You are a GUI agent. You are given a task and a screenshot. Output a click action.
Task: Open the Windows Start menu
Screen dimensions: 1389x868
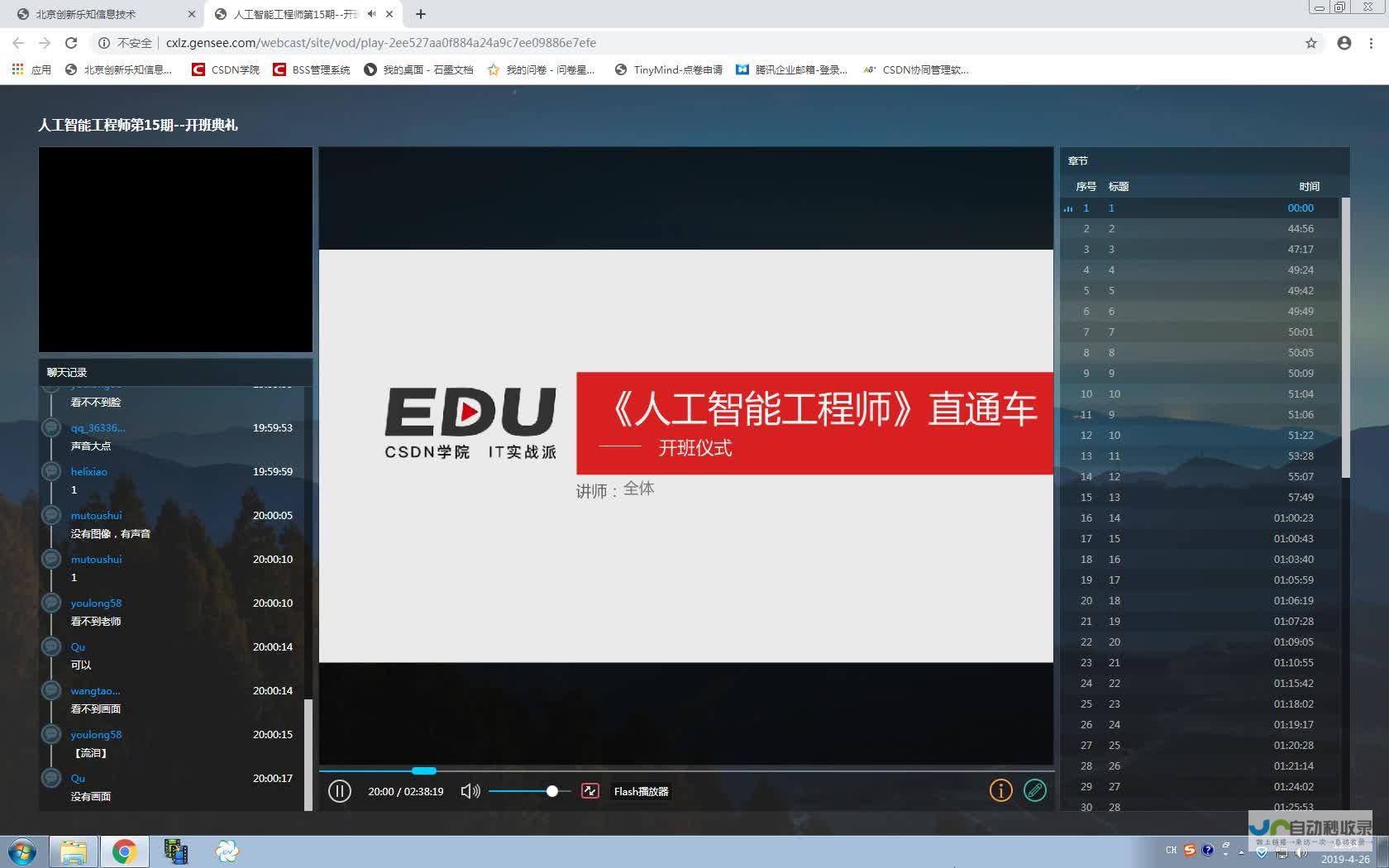coord(22,851)
